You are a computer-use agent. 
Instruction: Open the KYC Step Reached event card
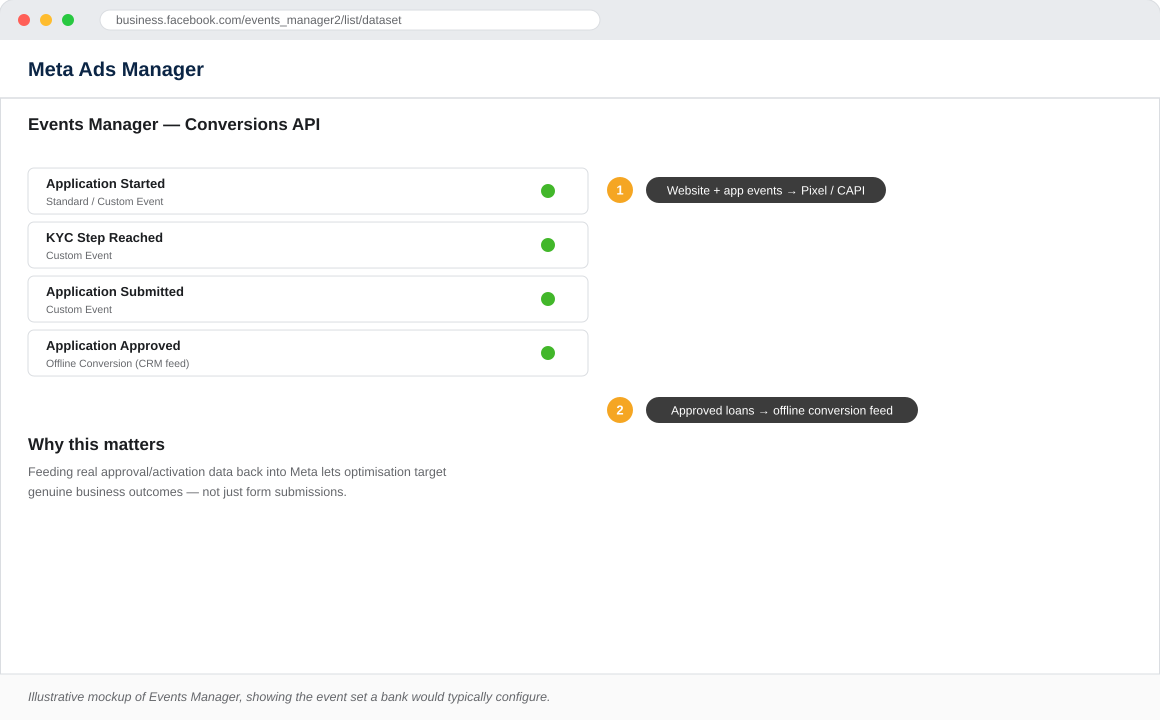click(x=308, y=245)
